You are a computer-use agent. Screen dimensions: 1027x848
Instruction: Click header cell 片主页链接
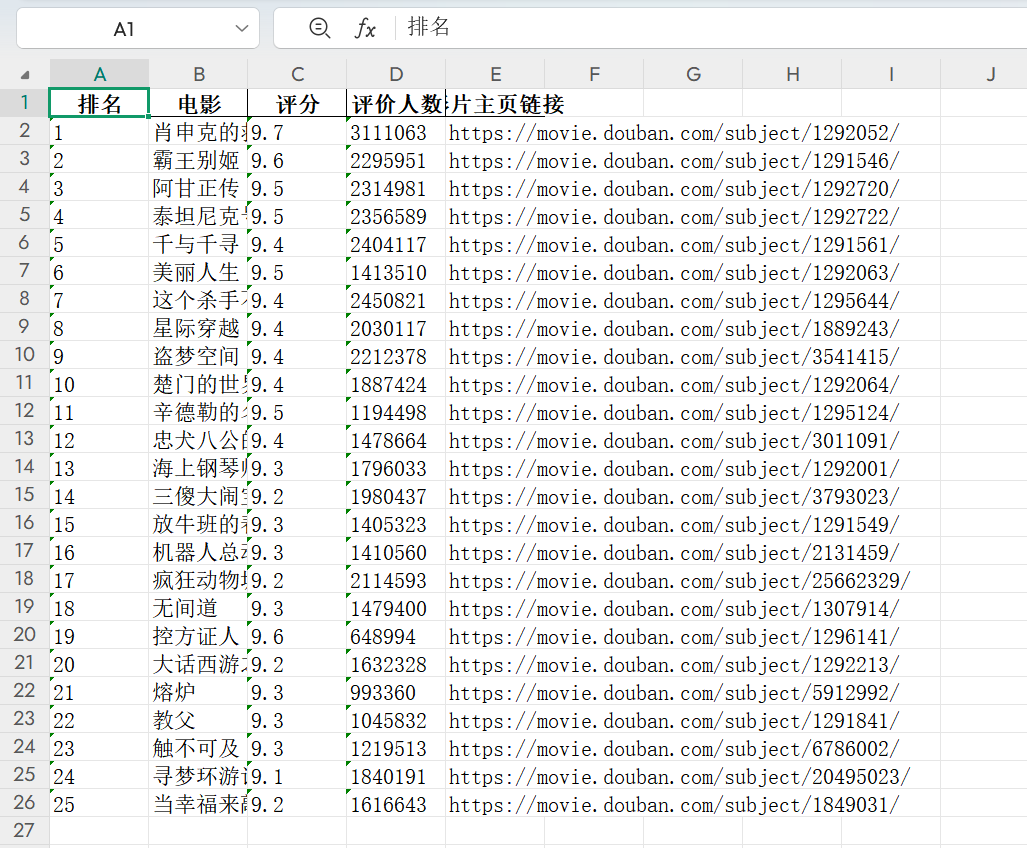[x=495, y=103]
